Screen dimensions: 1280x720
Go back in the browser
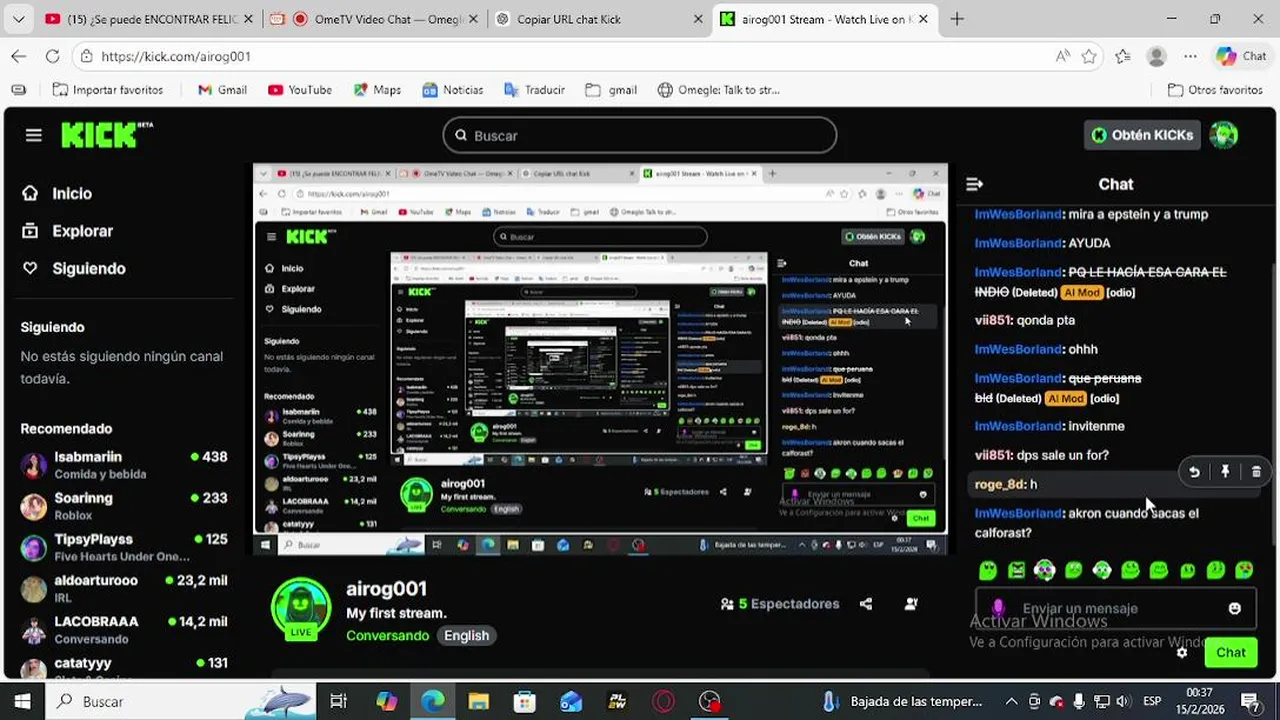point(18,56)
